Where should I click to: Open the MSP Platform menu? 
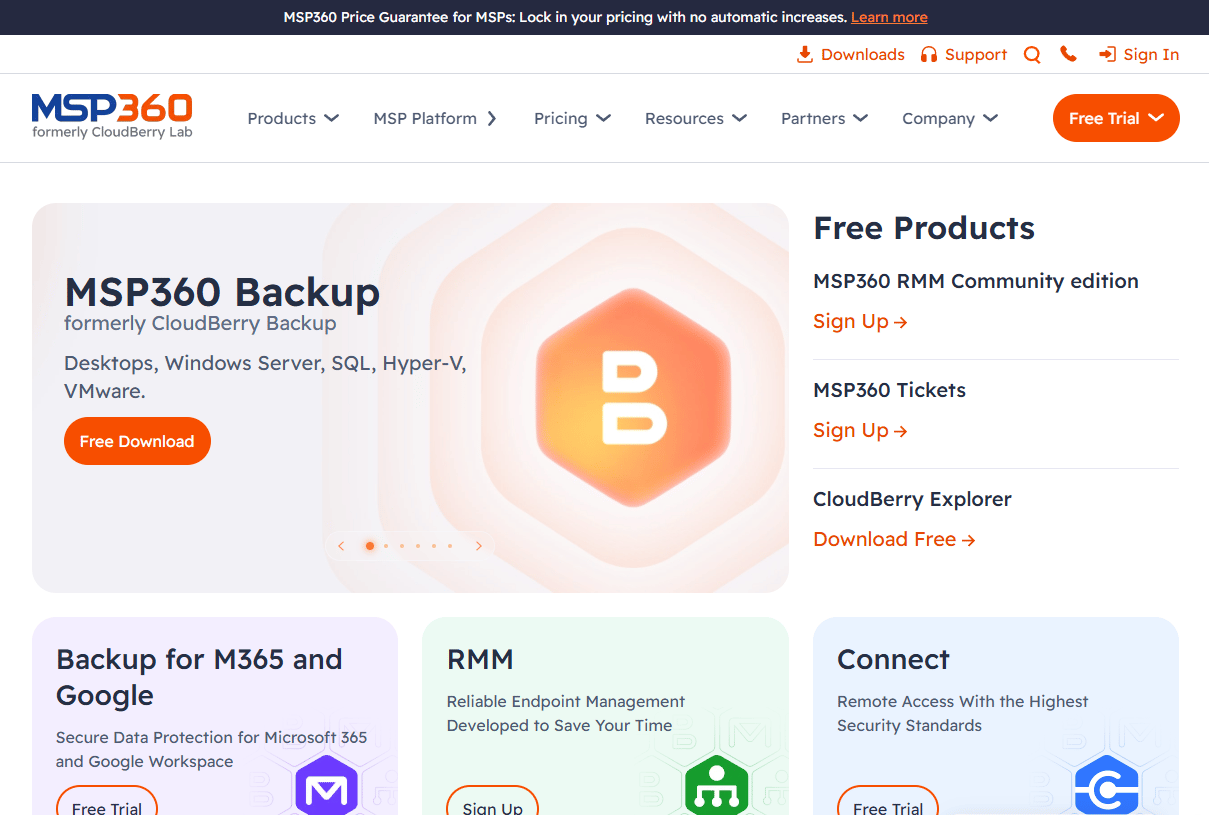435,118
